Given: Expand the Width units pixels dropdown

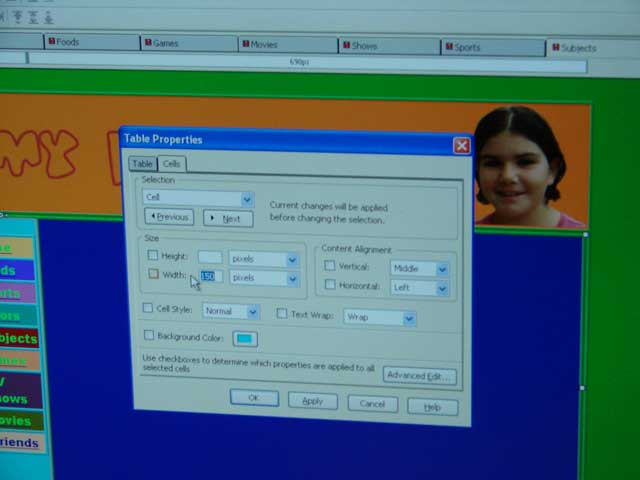Looking at the screenshot, I should (264, 278).
